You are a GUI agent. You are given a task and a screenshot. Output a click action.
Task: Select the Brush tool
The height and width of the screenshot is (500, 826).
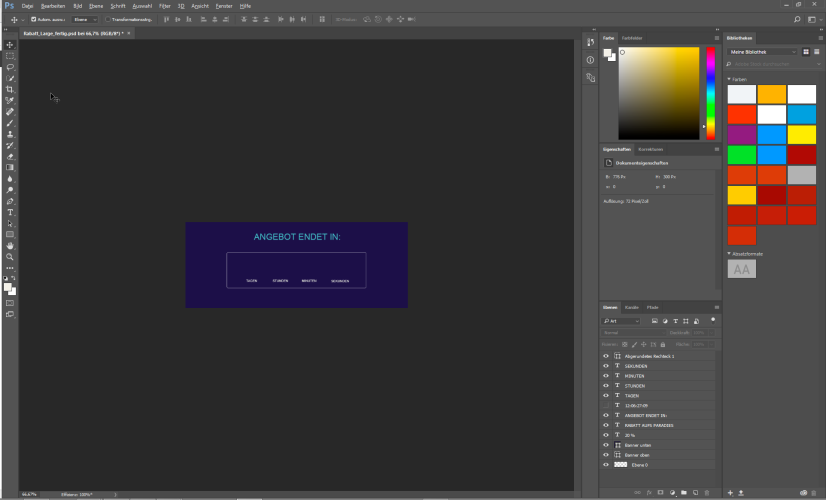click(x=10, y=123)
